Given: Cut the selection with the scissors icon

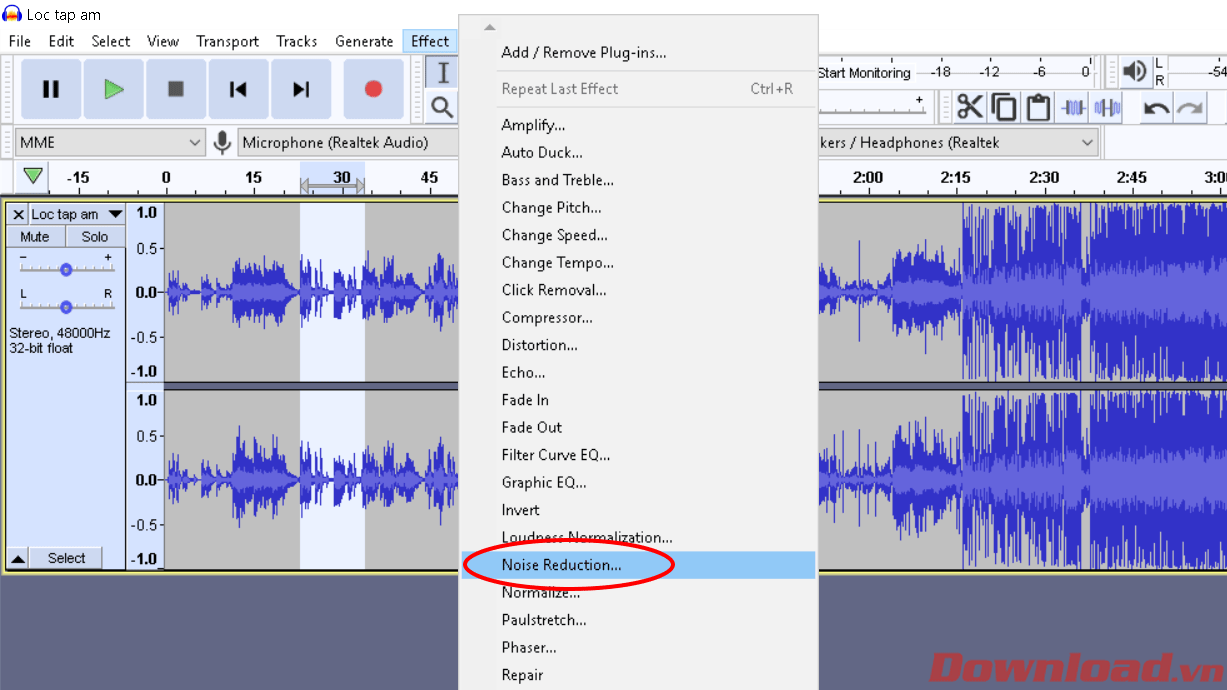Looking at the screenshot, I should pos(969,105).
